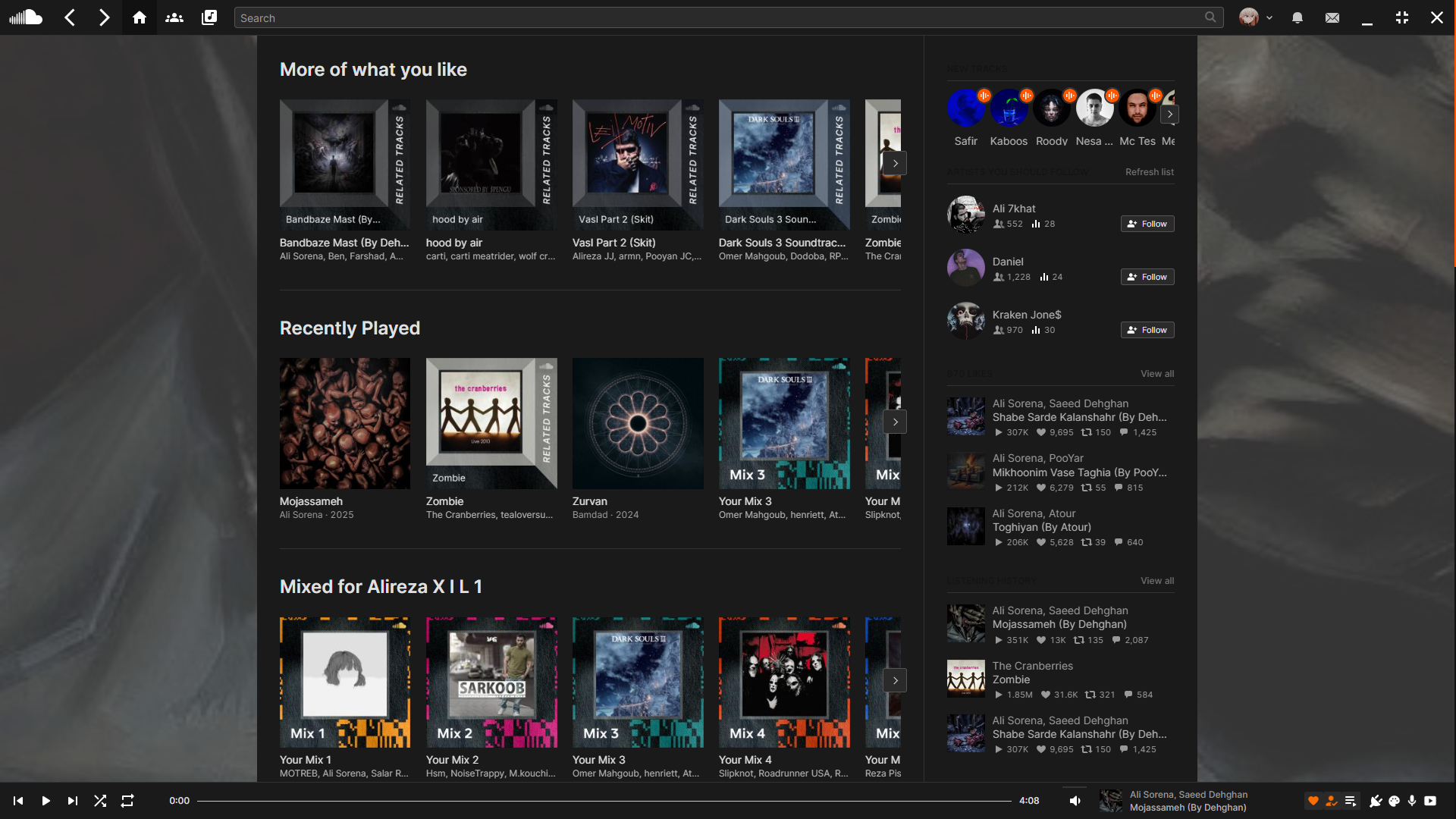Click Refresh list link
The height and width of the screenshot is (819, 1456).
click(x=1150, y=172)
